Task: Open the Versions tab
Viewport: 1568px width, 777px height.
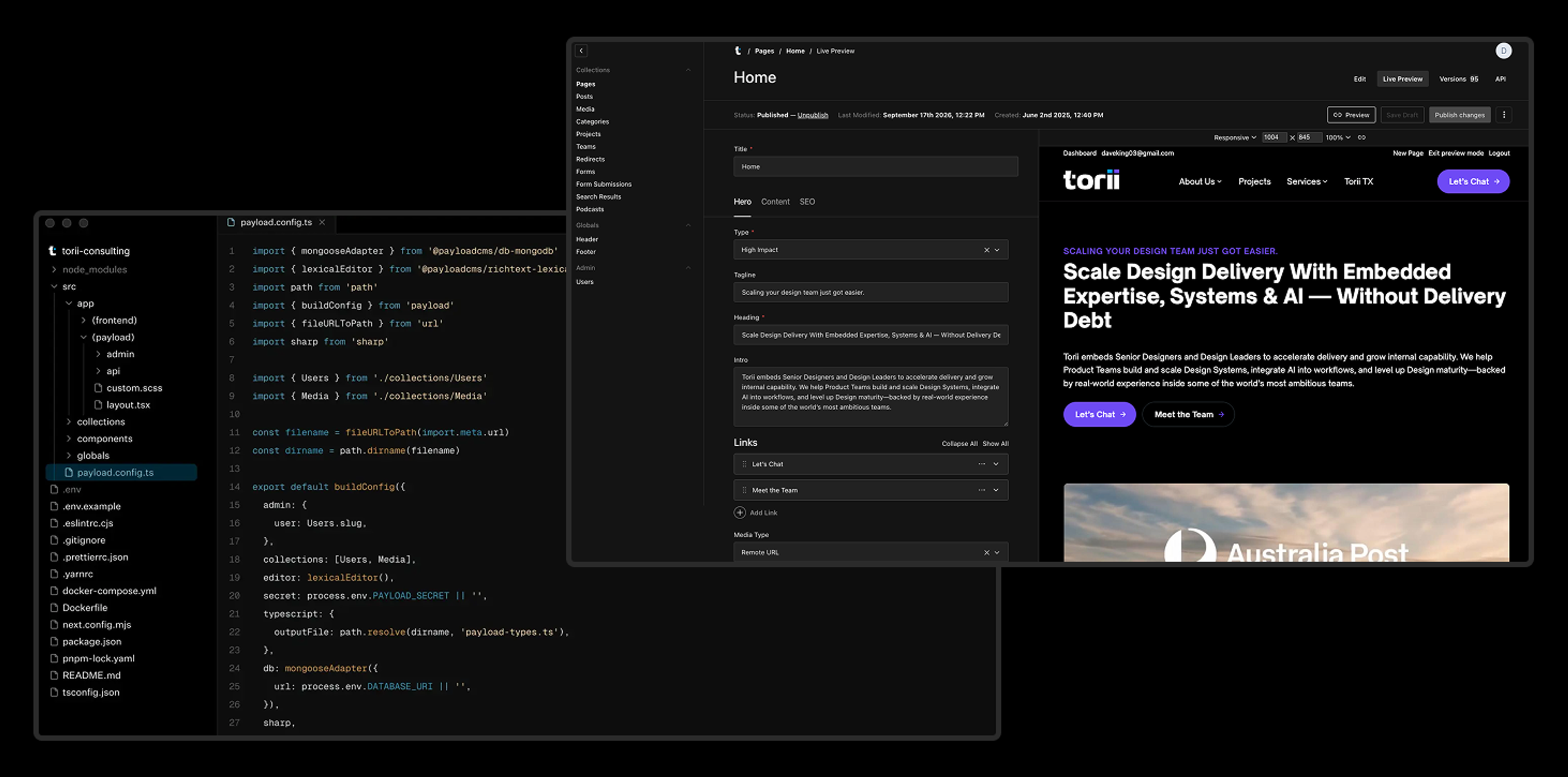Action: [1459, 79]
